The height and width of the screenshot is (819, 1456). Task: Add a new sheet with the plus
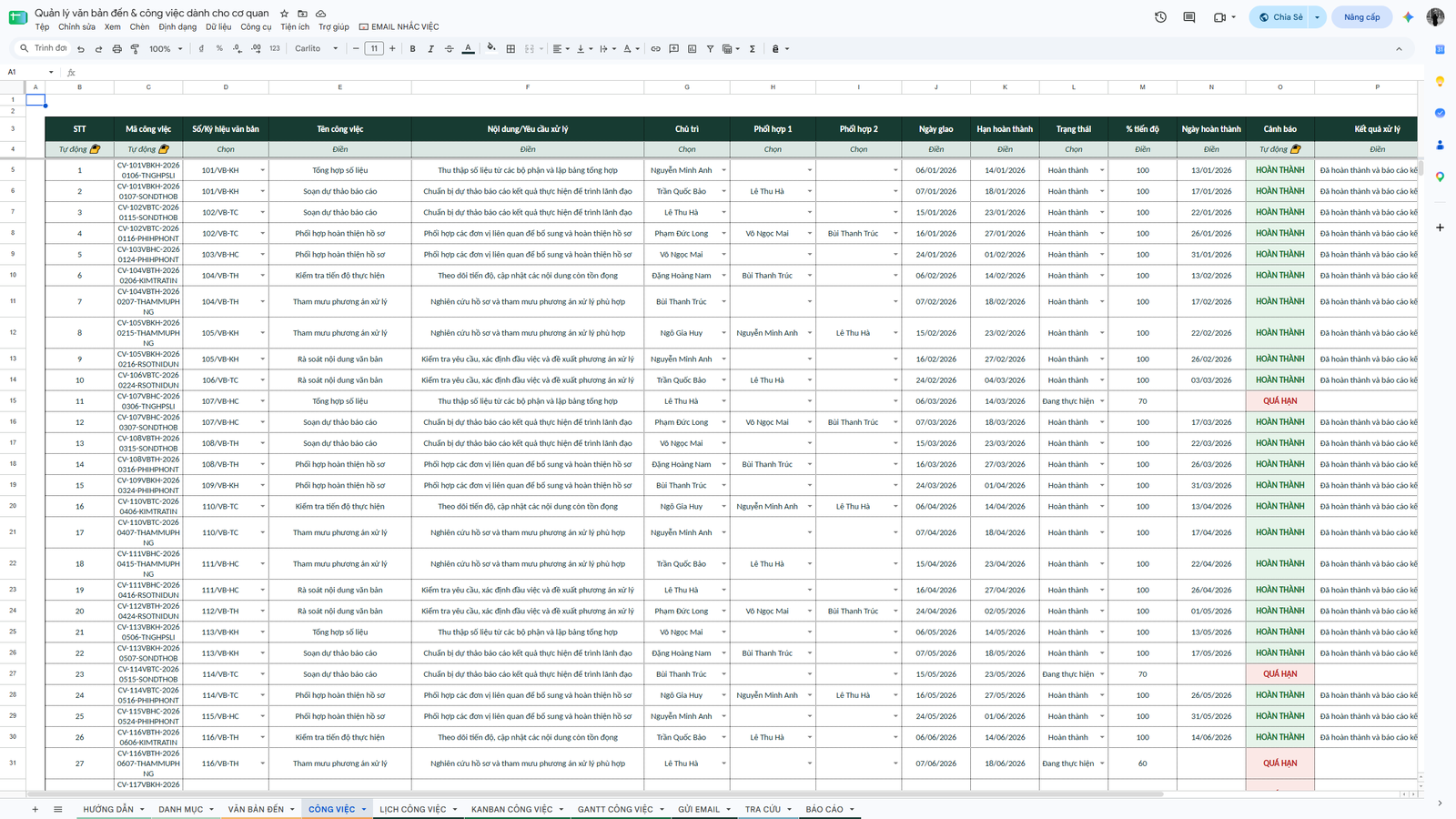(35, 809)
